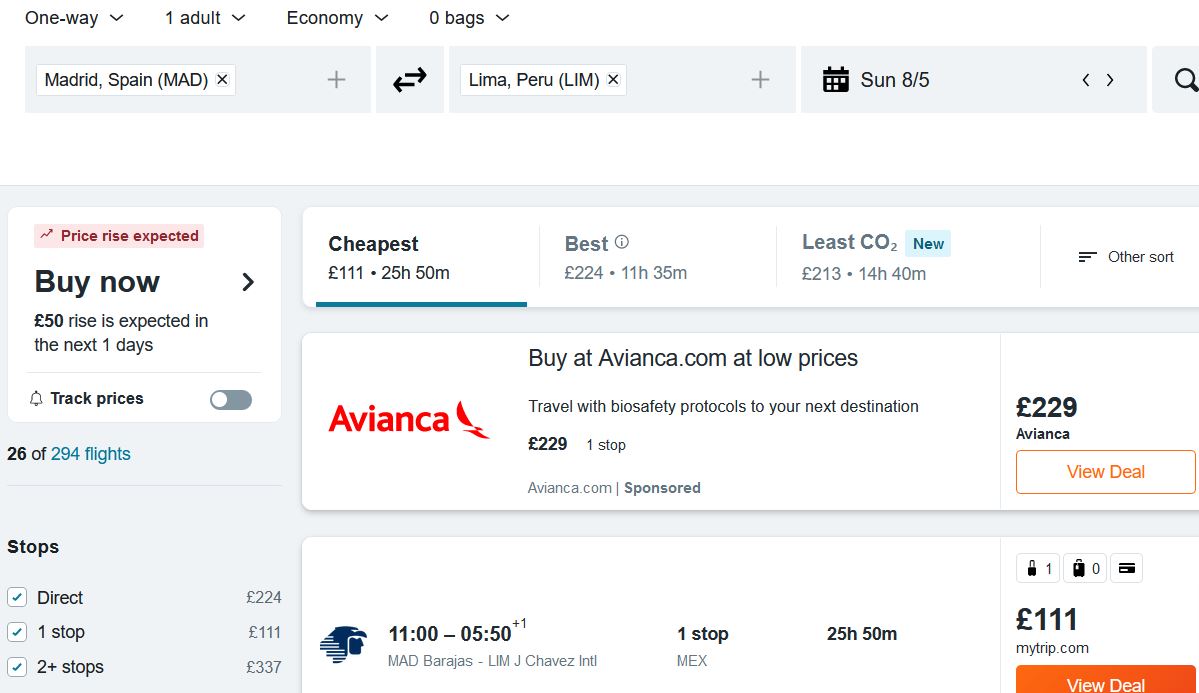Go to previous departure date

pos(1086,80)
